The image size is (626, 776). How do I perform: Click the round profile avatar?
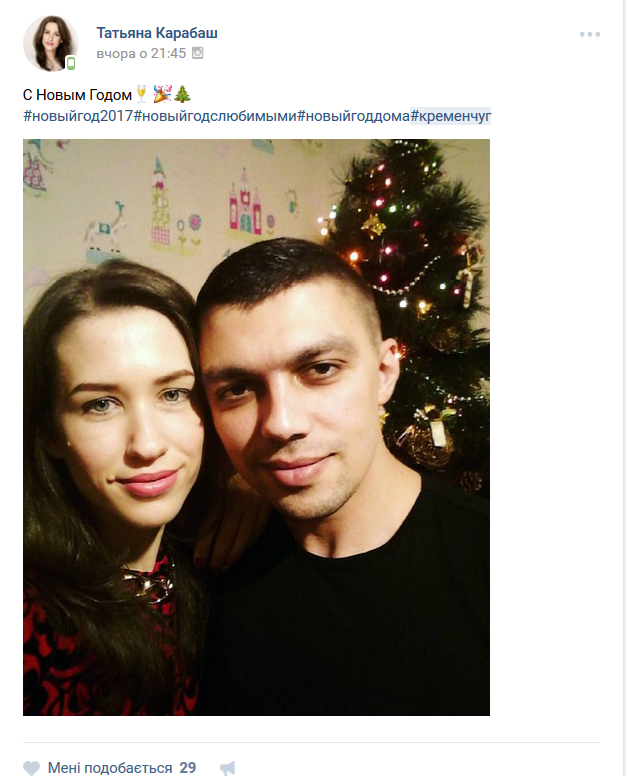[50, 43]
